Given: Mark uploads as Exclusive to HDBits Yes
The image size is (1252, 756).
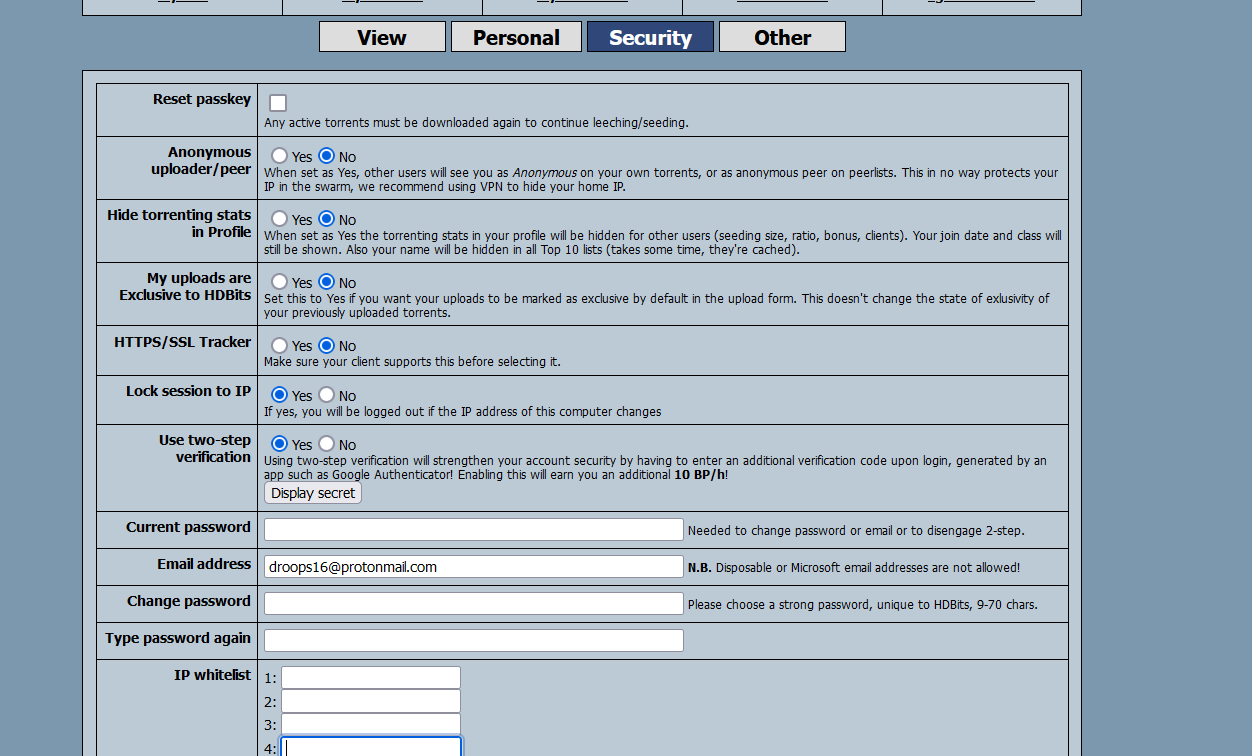Looking at the screenshot, I should 280,282.
